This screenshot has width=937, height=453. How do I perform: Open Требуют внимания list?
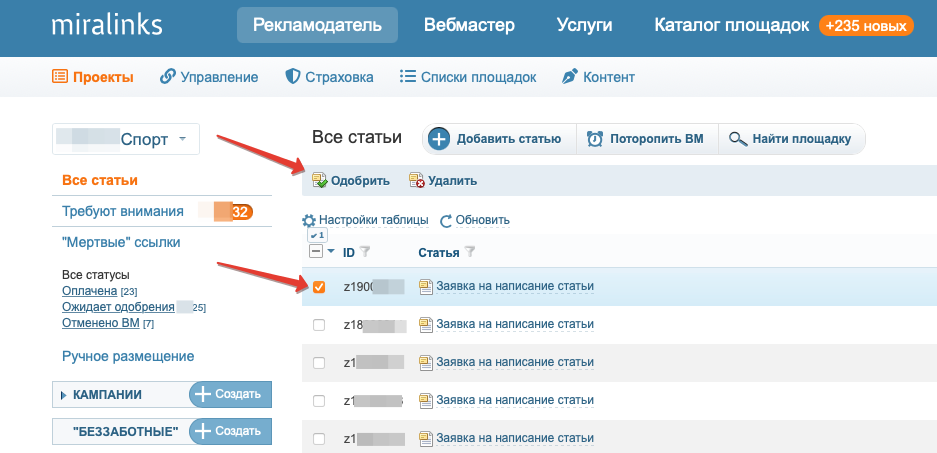pos(123,212)
